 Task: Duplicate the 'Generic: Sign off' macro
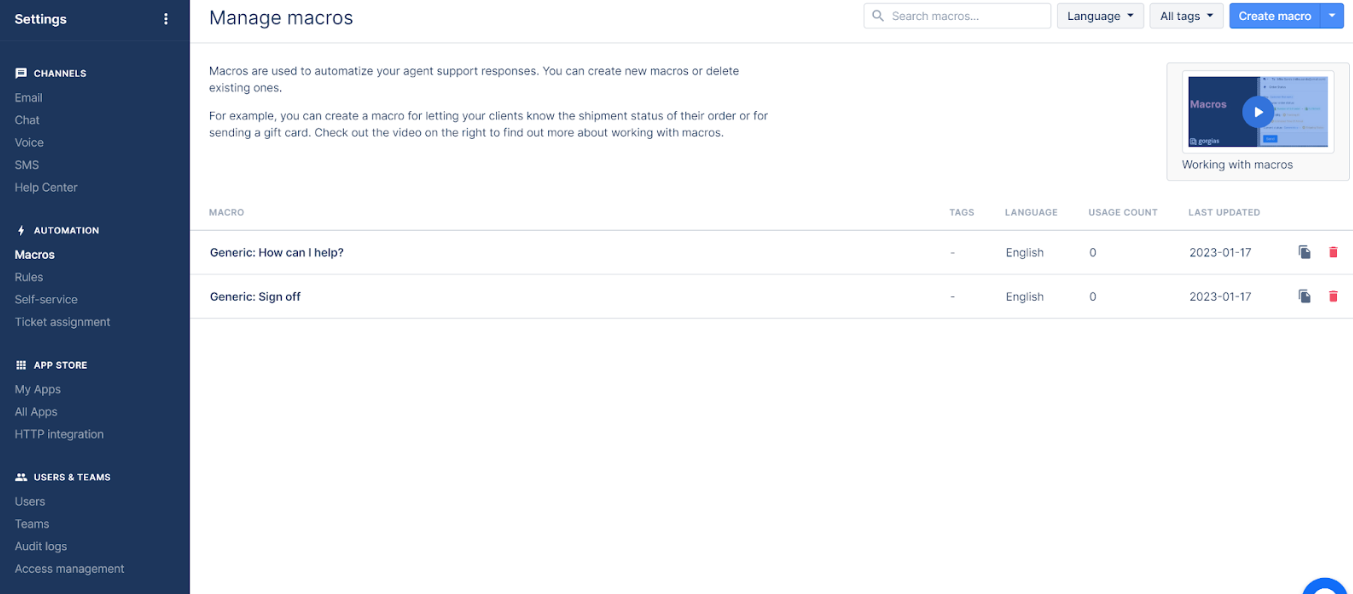click(1304, 296)
